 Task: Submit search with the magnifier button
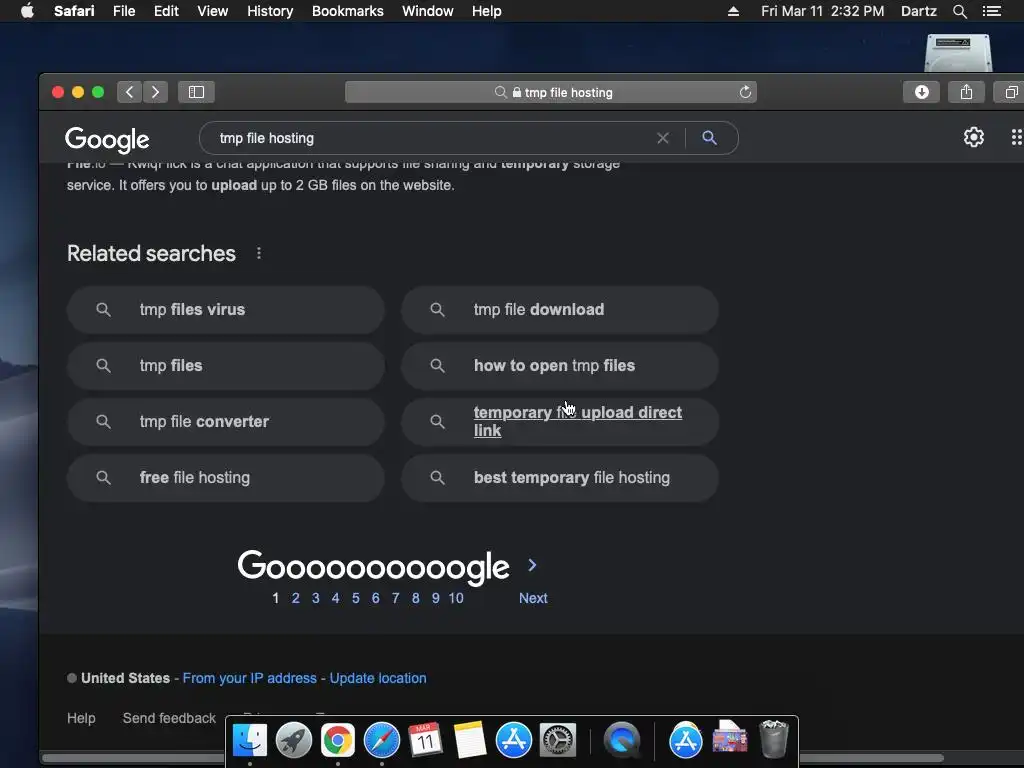(709, 138)
